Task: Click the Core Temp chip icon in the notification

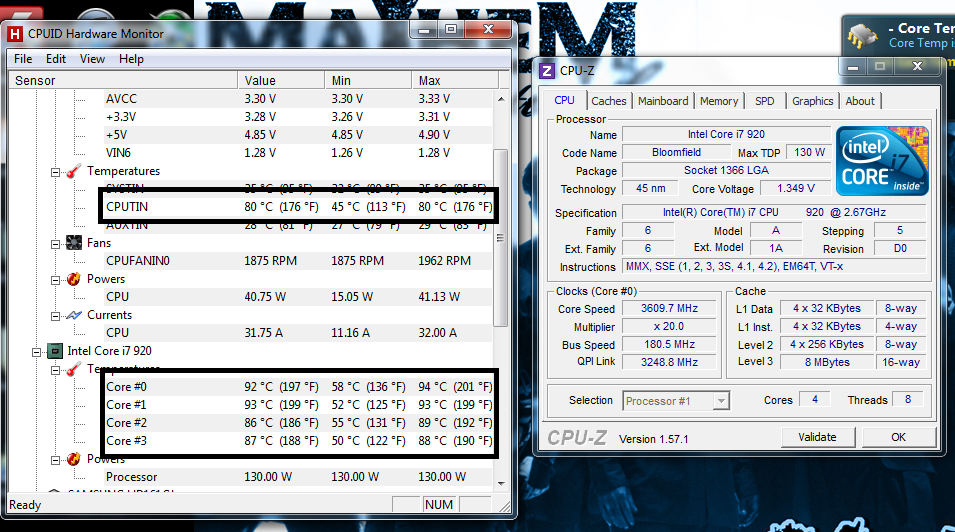Action: 859,36
